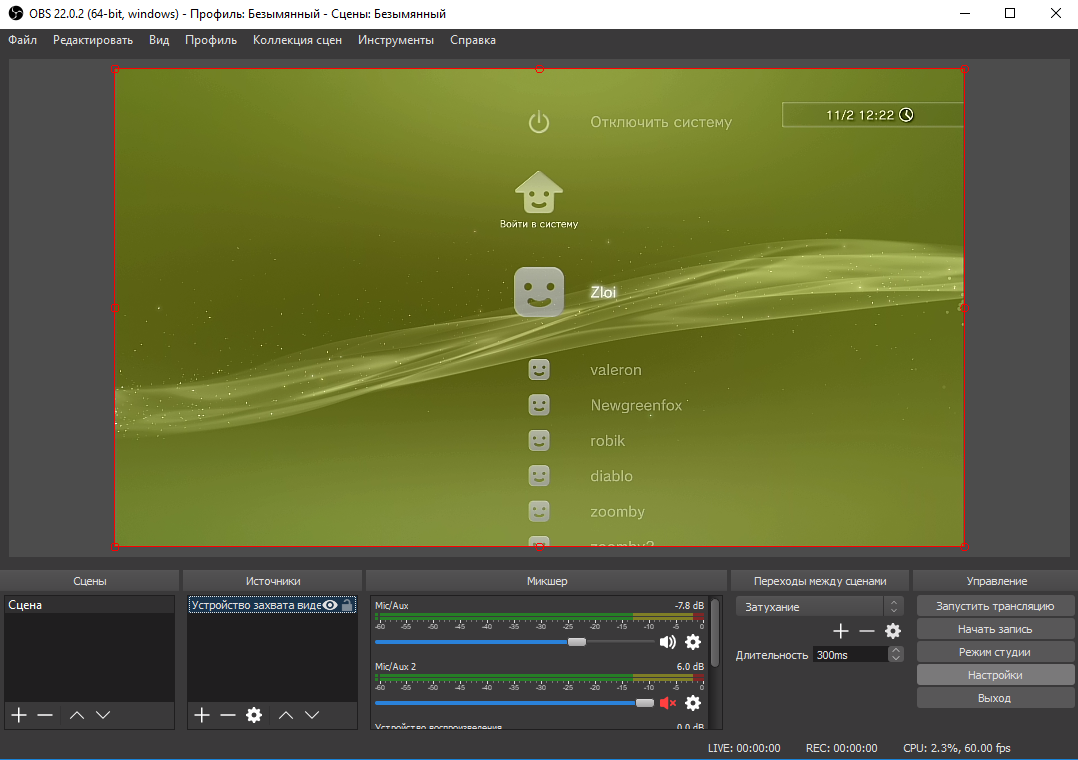
Task: Open the Затухание transition dropdown
Action: point(819,607)
